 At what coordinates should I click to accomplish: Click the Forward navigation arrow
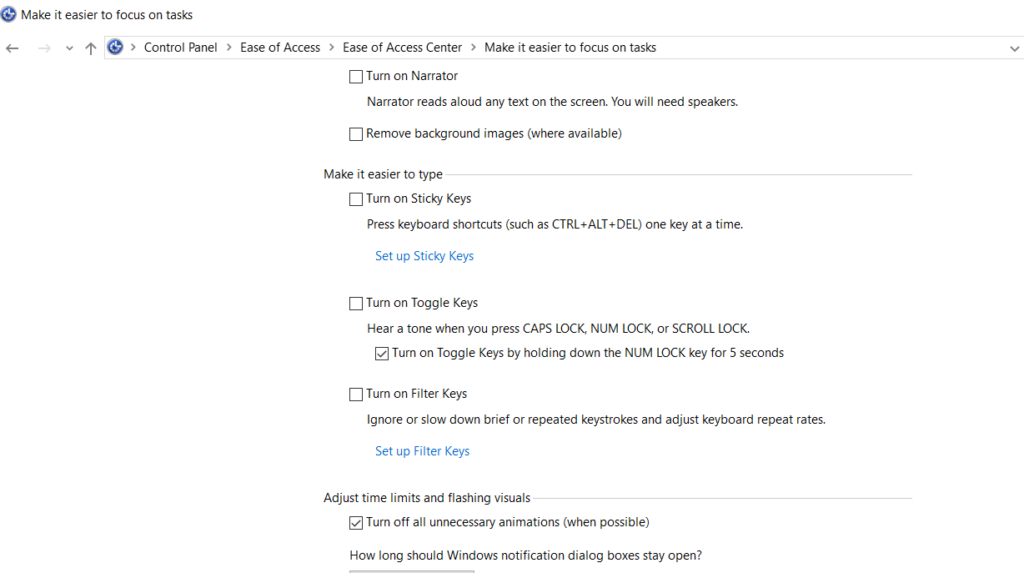[44, 48]
